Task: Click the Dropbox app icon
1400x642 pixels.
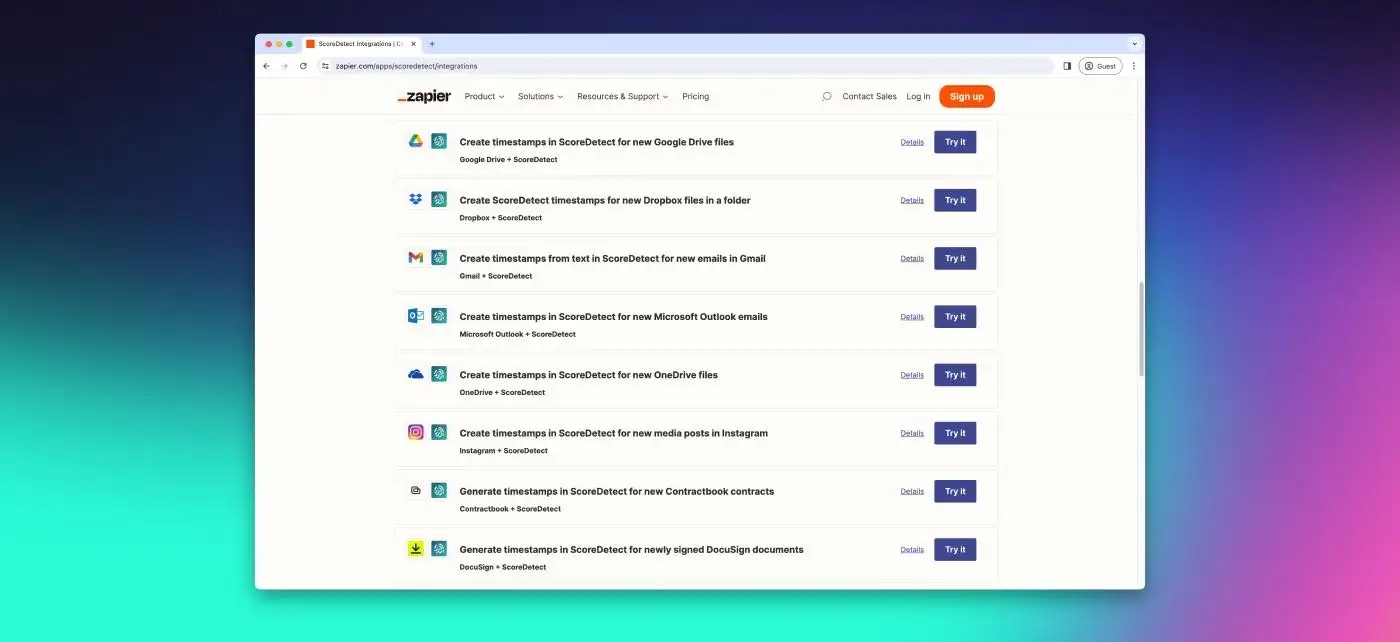Action: coord(416,199)
